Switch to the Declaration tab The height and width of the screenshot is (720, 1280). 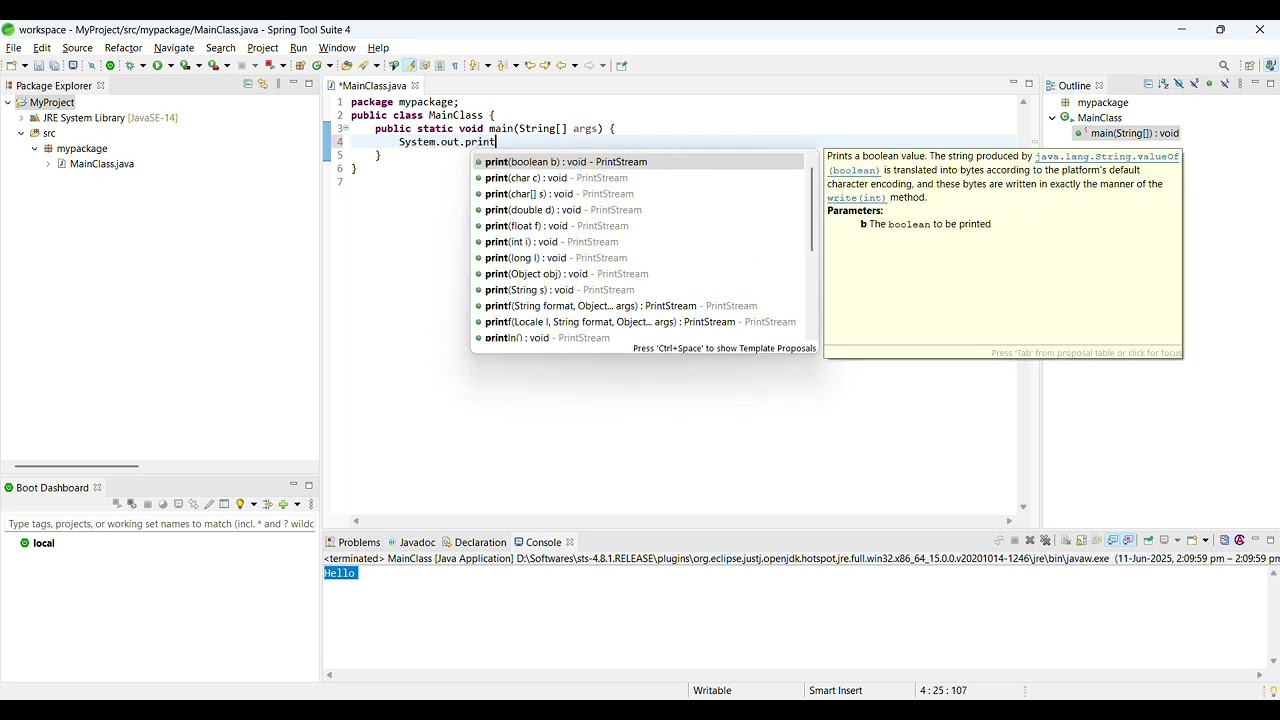pyautogui.click(x=475, y=542)
